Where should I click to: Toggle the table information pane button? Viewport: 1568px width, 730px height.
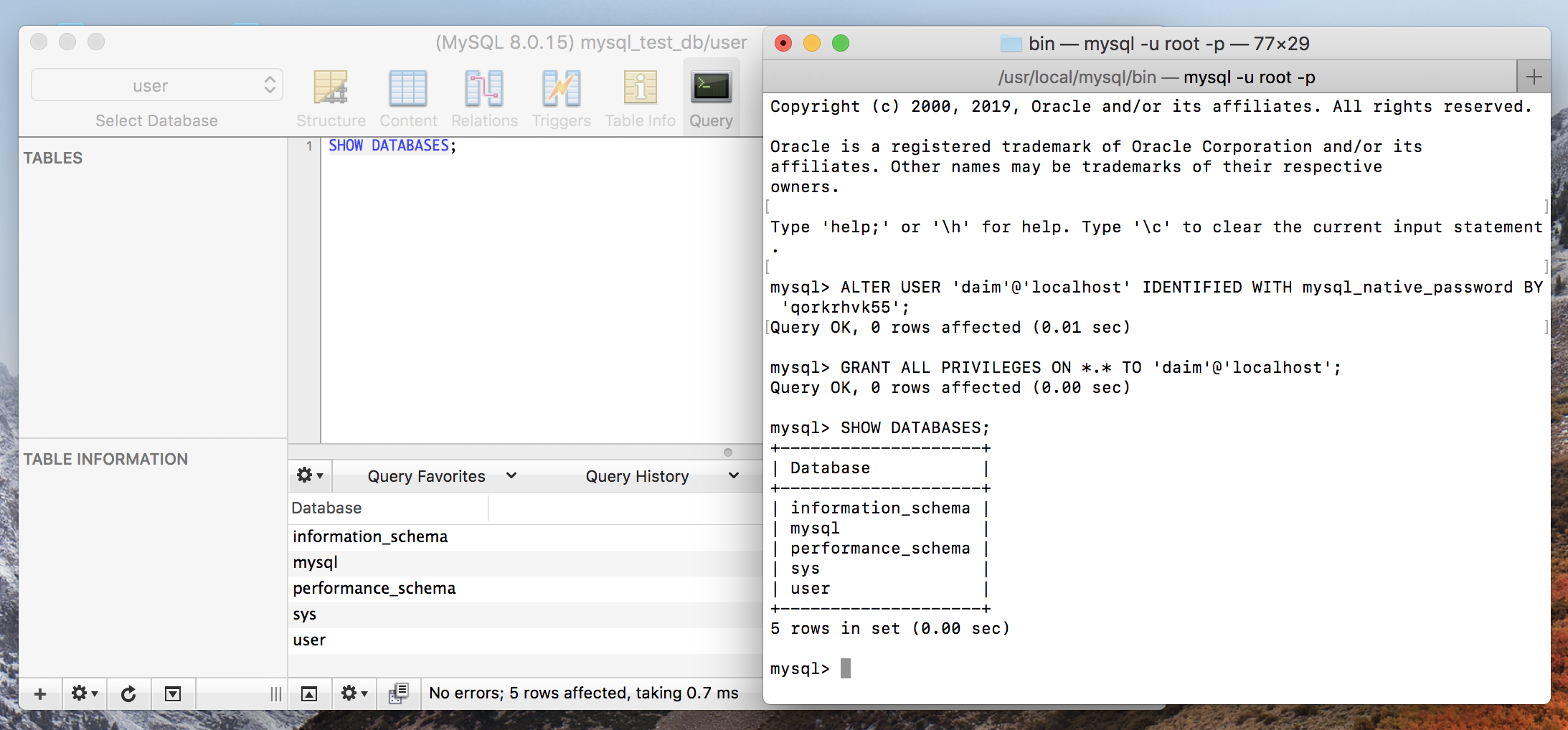173,693
